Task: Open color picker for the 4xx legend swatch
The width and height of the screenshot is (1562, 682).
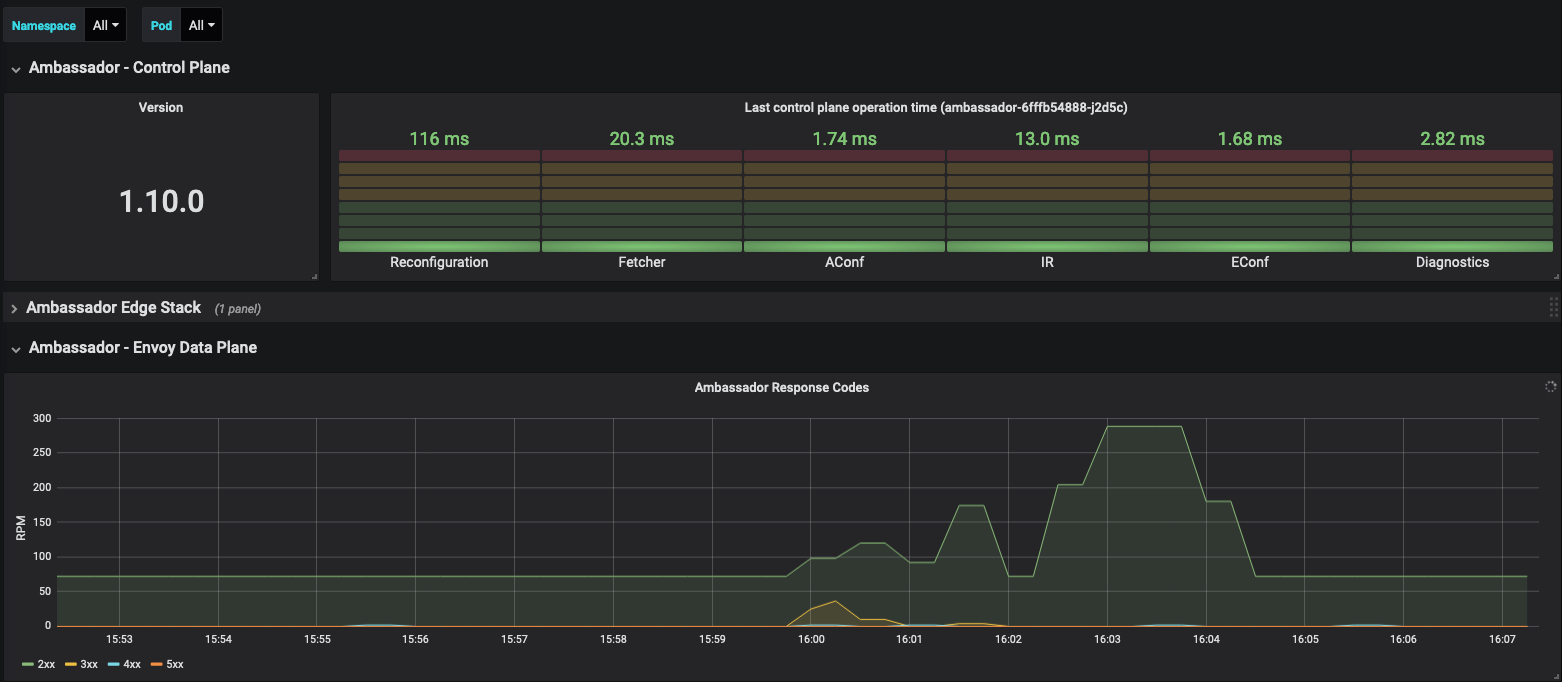Action: (114, 664)
